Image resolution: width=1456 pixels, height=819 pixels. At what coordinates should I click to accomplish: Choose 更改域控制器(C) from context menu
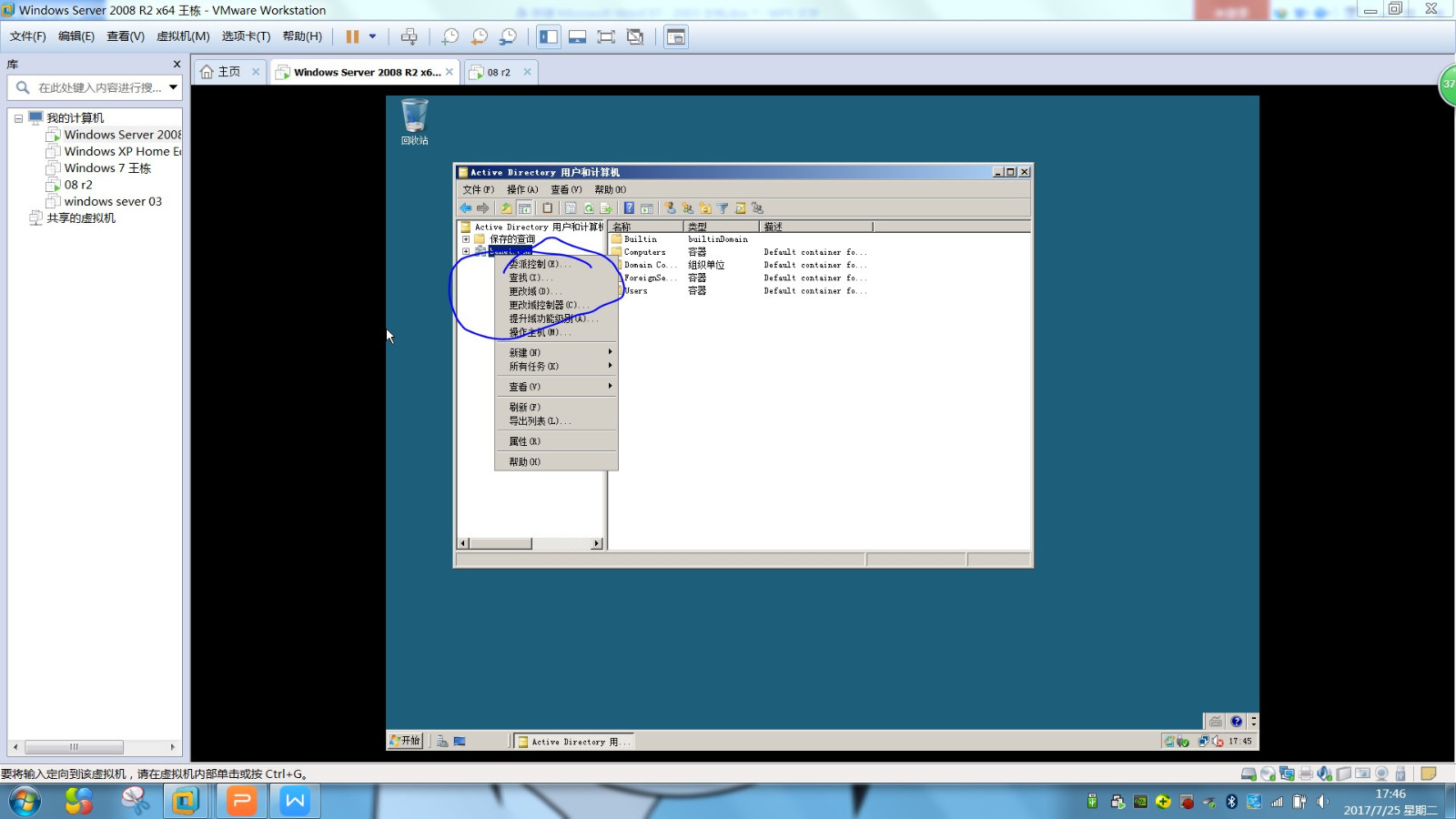pyautogui.click(x=556, y=305)
